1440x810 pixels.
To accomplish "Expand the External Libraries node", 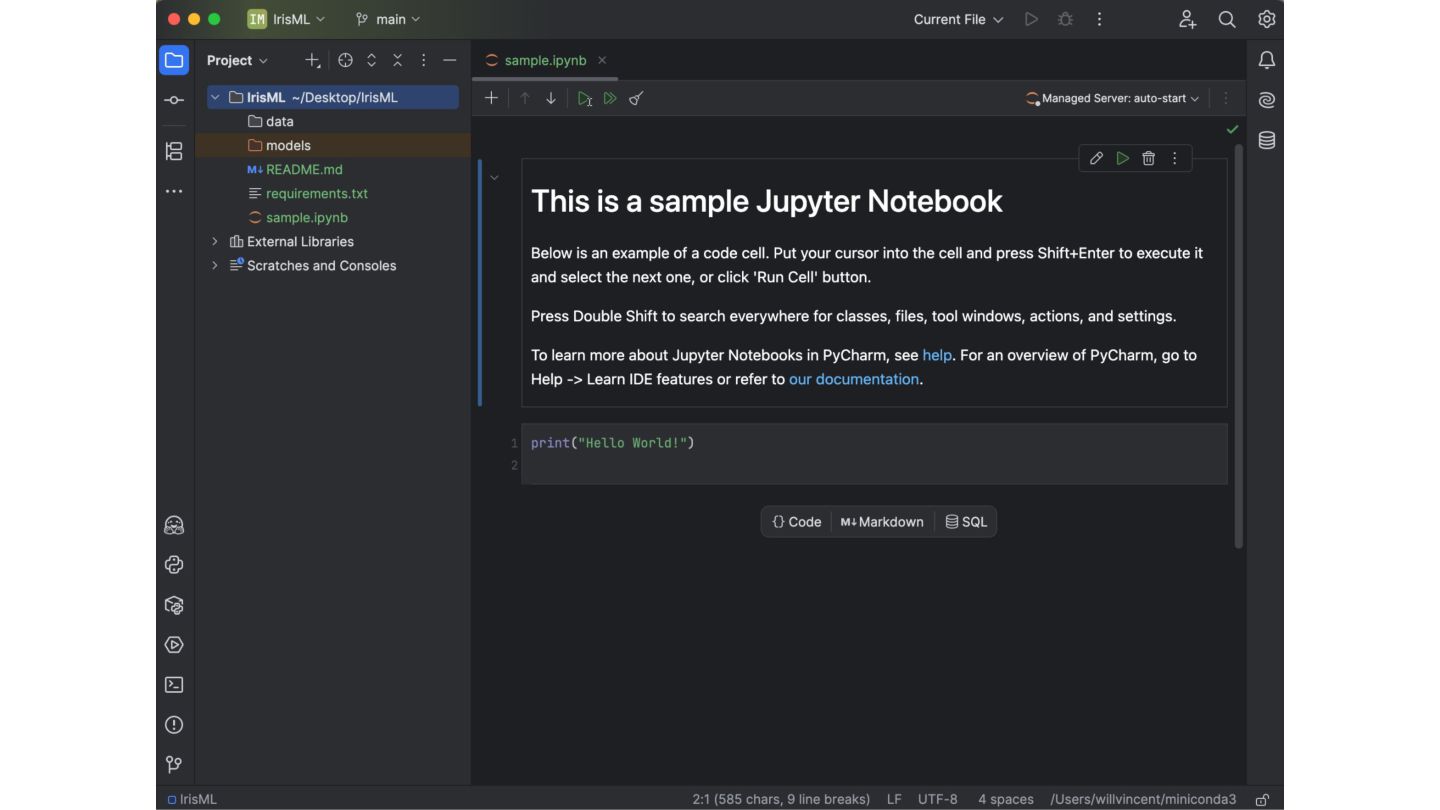I will pyautogui.click(x=215, y=241).
